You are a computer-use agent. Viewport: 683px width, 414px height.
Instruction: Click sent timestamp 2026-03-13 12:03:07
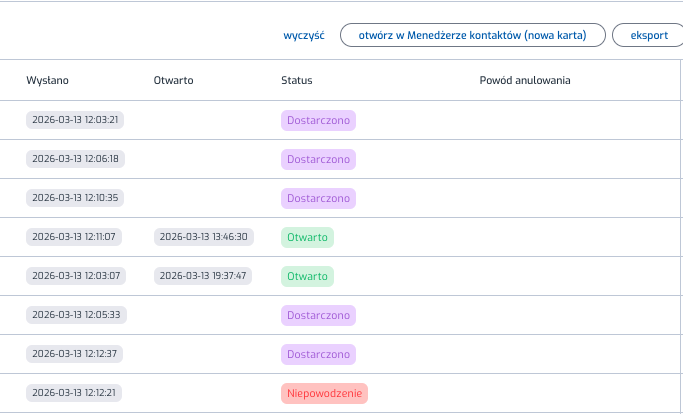pos(76,276)
